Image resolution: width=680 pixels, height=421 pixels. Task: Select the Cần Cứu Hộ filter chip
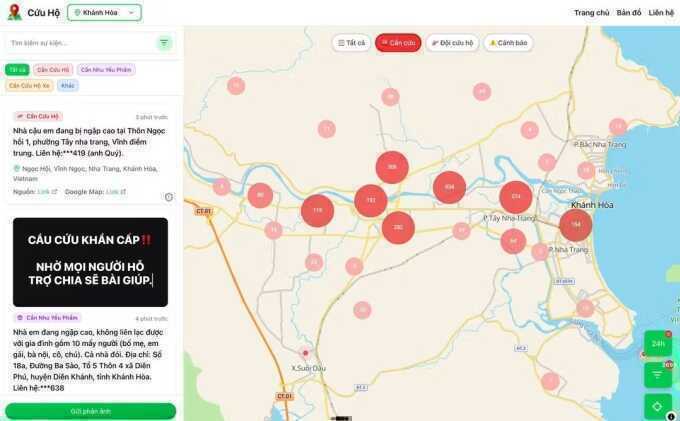[x=53, y=69]
